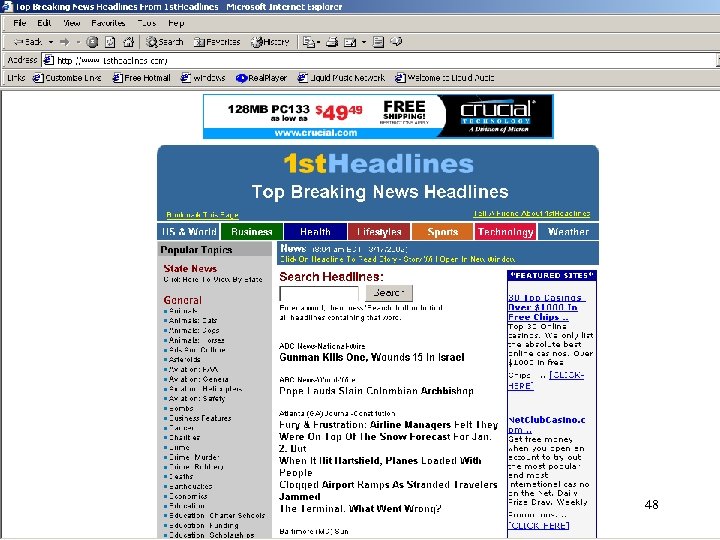Open the Edit menu
This screenshot has height=540, width=720.
[x=44, y=23]
